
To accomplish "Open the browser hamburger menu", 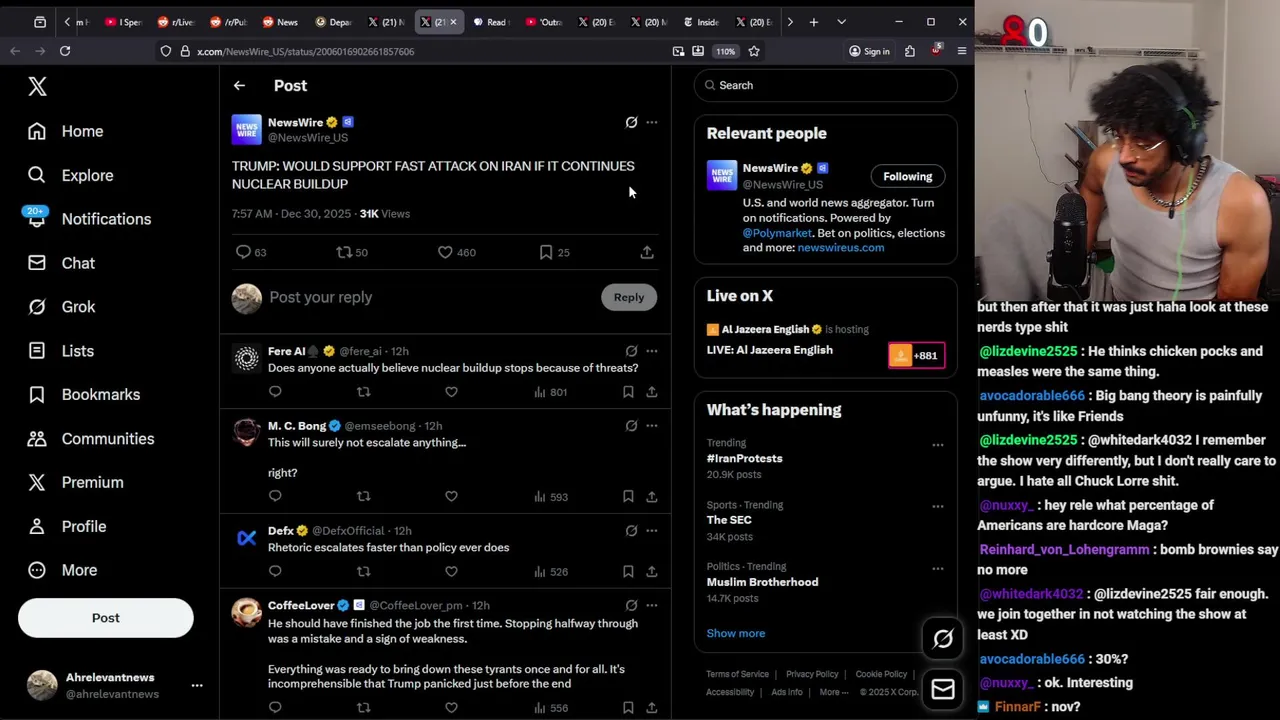I will [x=962, y=51].
